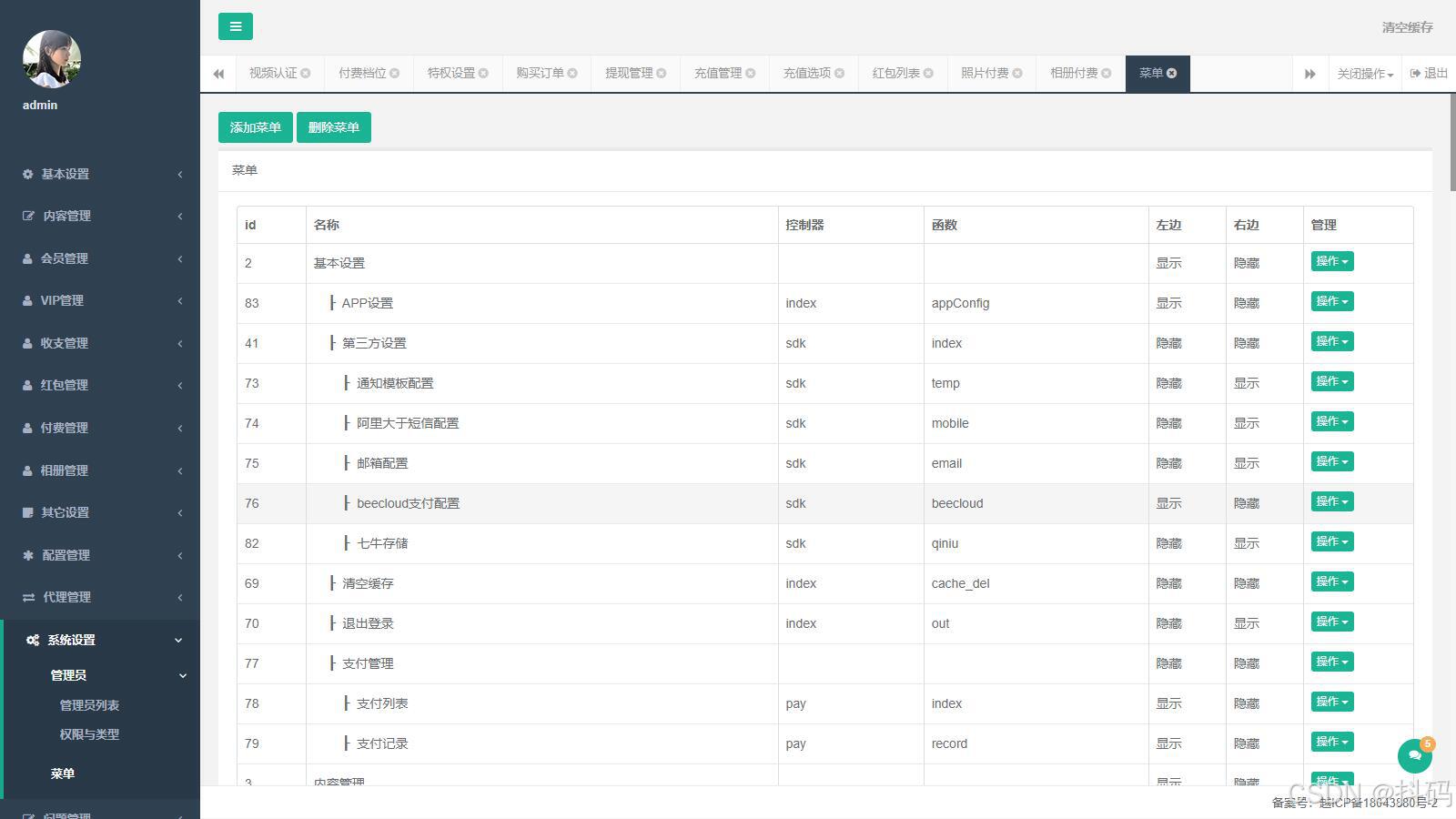Close the 红包列表 tab

tap(928, 74)
